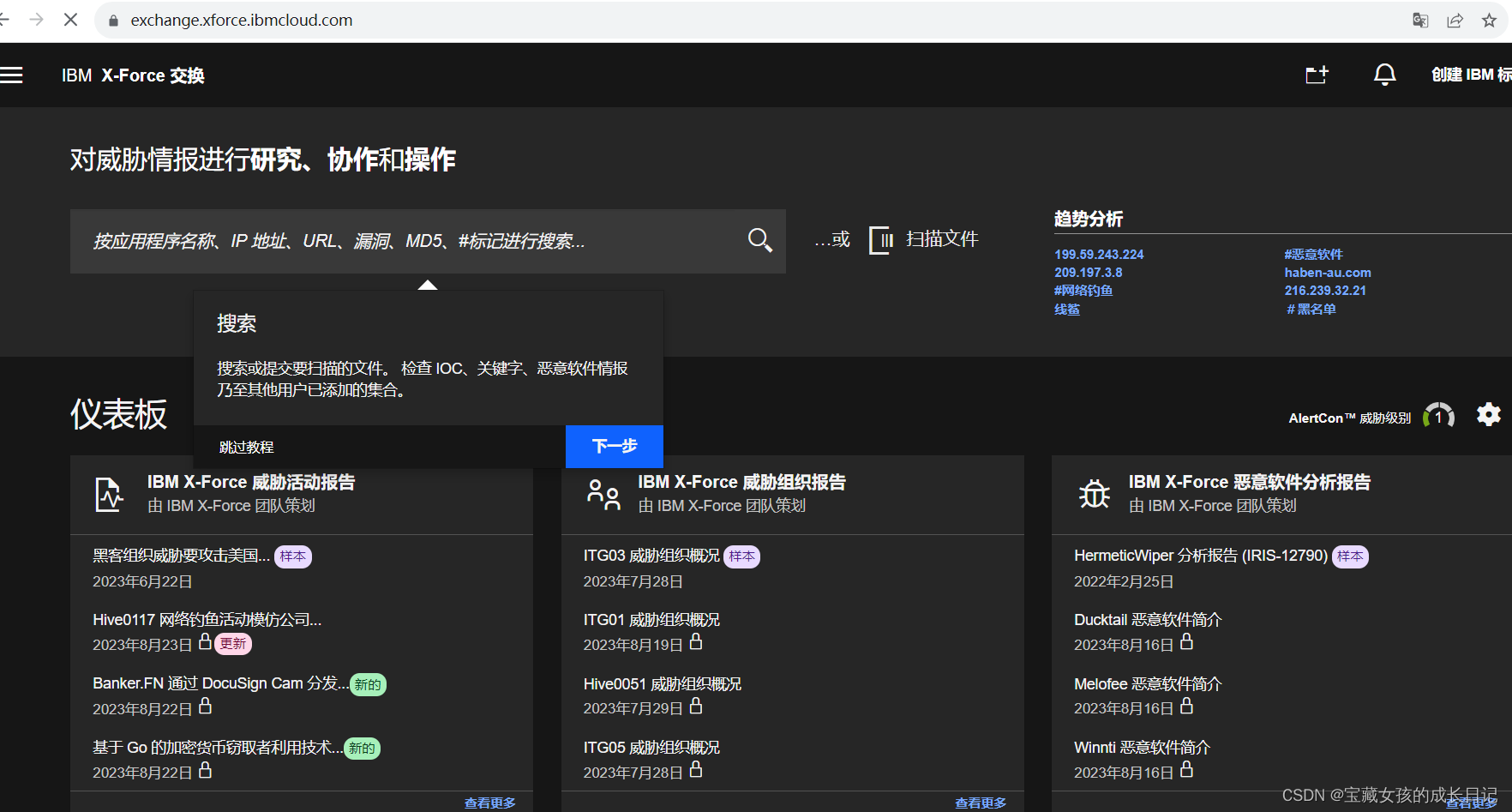Open dashboard settings via the gear icon
This screenshot has width=1512, height=812.
point(1489,415)
